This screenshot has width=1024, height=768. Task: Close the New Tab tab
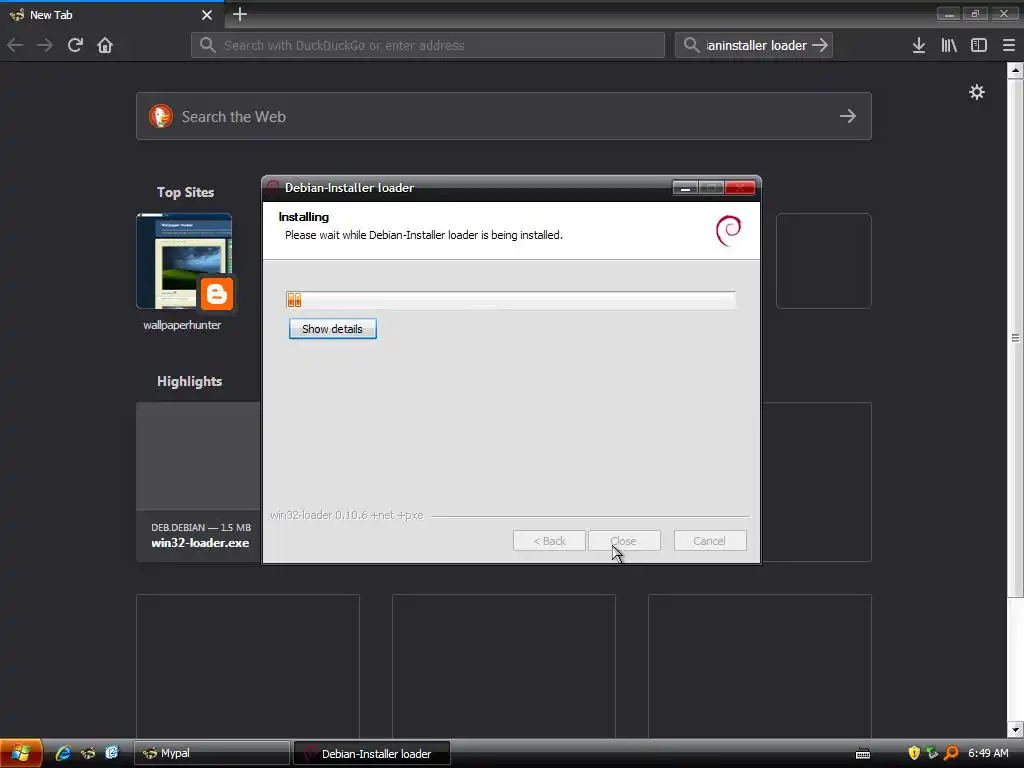[206, 14]
